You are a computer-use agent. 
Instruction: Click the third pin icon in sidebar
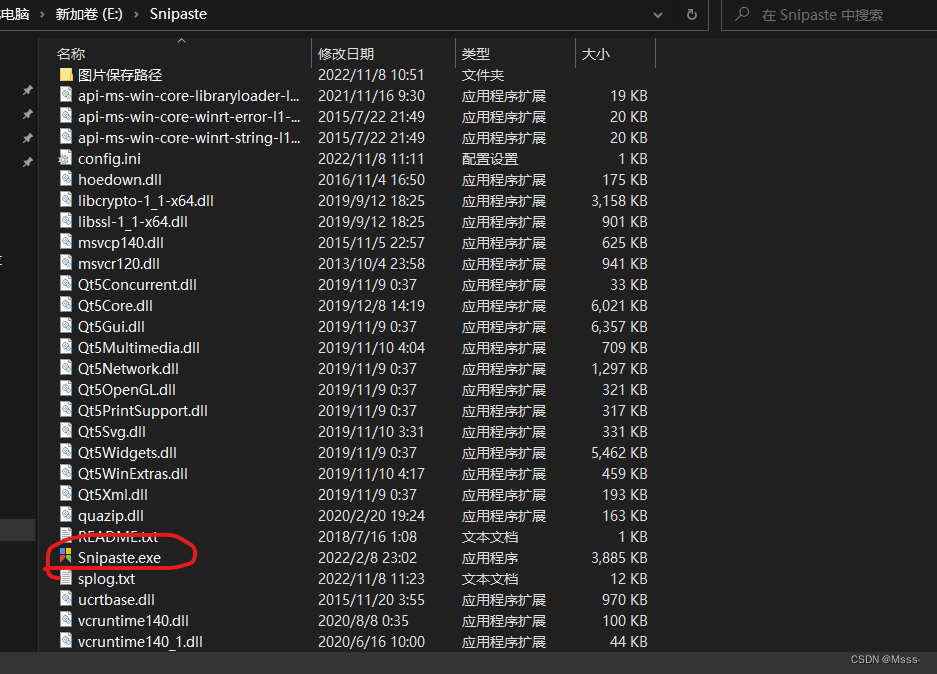click(27, 138)
